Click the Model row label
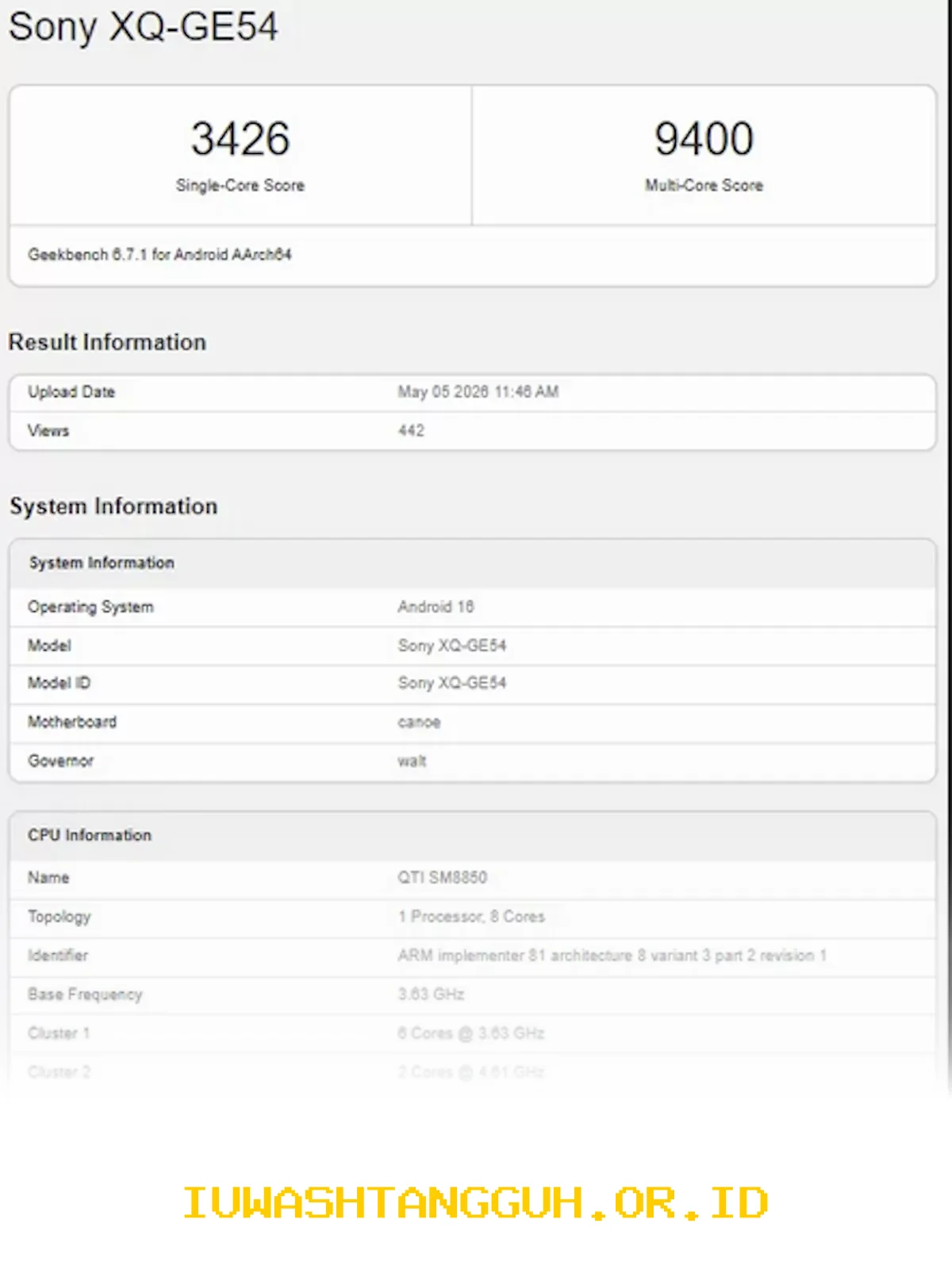952x1277 pixels. pyautogui.click(x=49, y=646)
